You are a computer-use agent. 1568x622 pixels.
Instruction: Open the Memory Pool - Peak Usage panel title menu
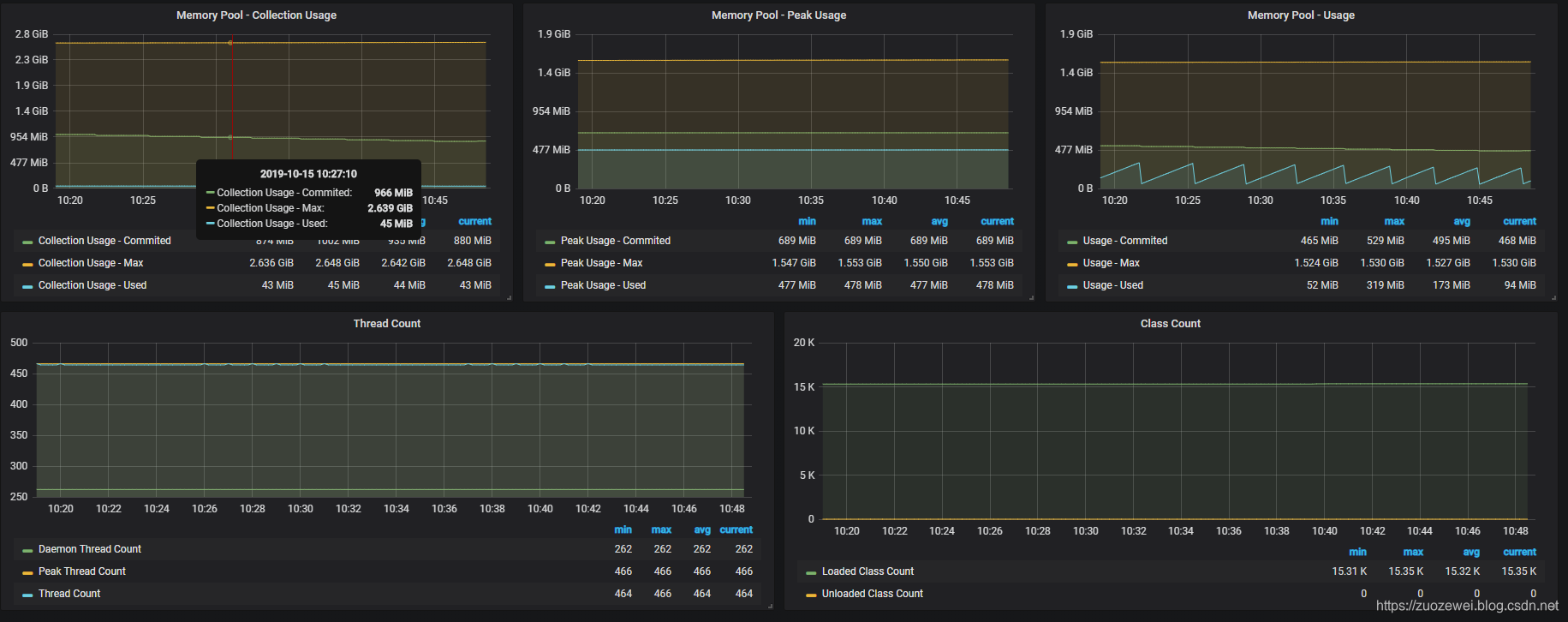coord(778,15)
